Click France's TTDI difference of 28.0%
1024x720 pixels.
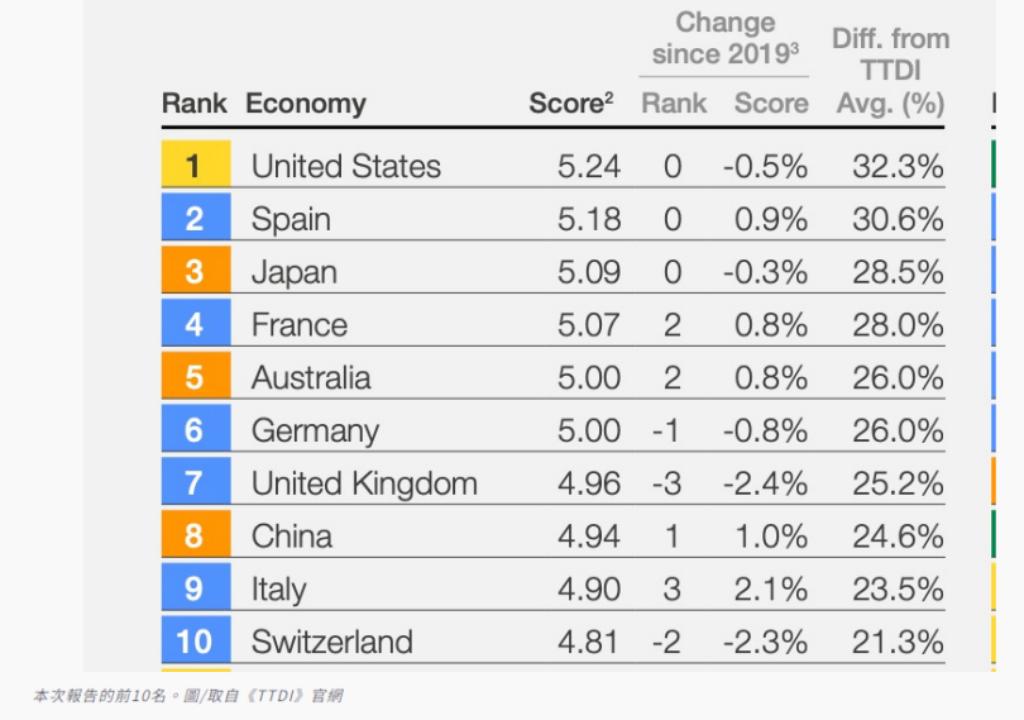(x=897, y=325)
